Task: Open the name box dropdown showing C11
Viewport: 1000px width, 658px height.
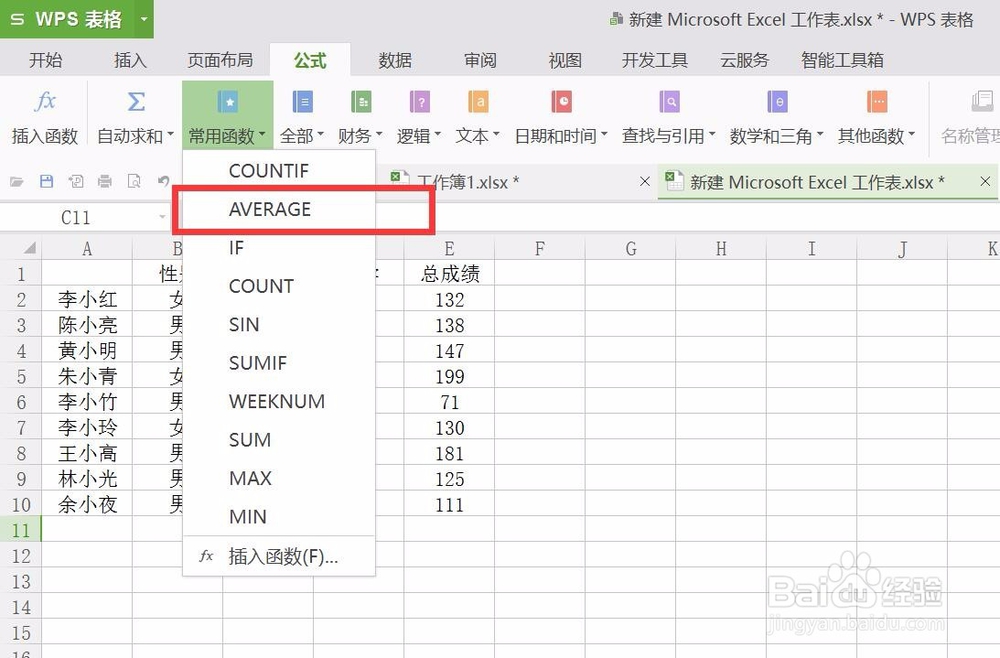Action: [163, 217]
